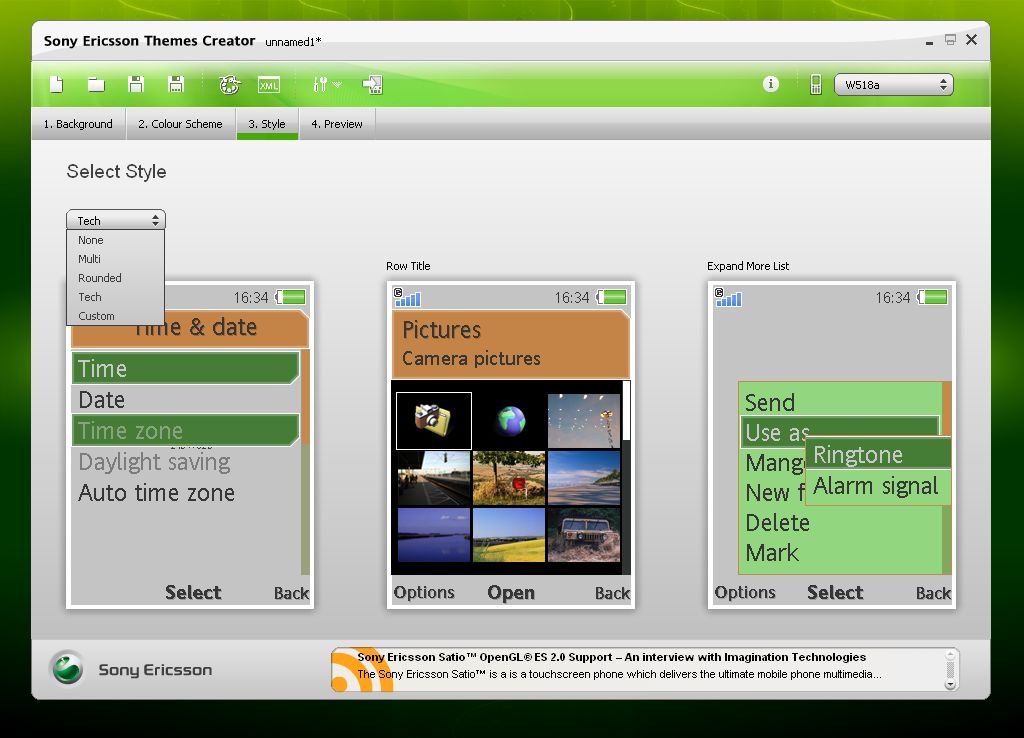The image size is (1024, 738).
Task: Click Send in Expand More List
Action: coord(770,402)
